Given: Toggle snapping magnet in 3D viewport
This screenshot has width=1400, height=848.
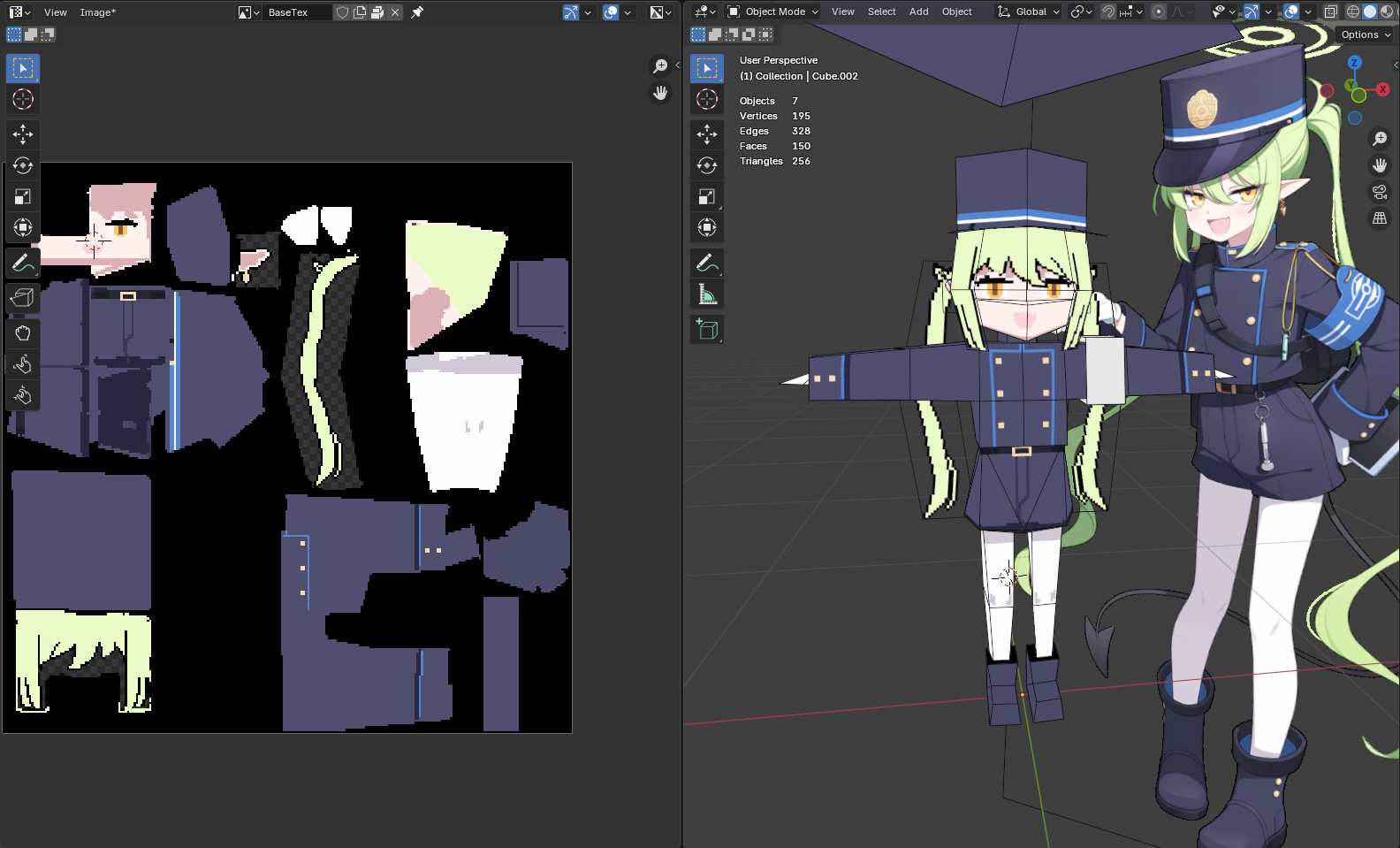Looking at the screenshot, I should (x=1107, y=11).
